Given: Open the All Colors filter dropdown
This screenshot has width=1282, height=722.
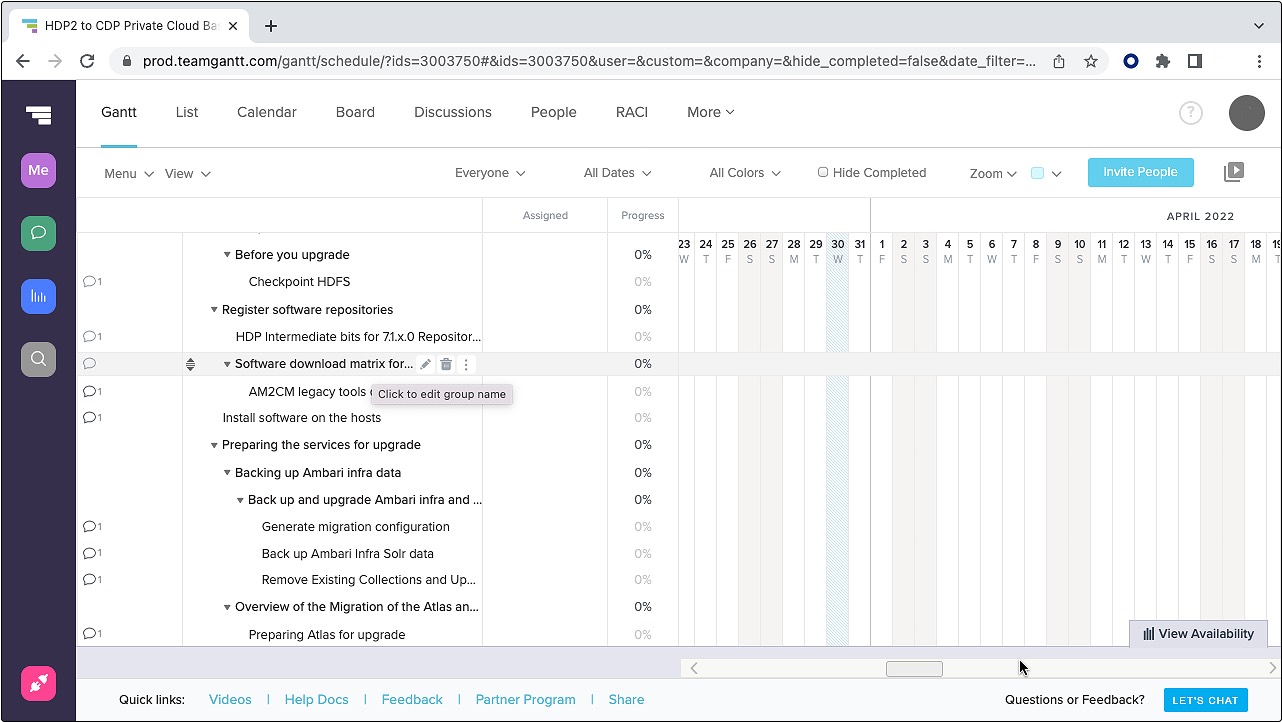Looking at the screenshot, I should tap(745, 173).
